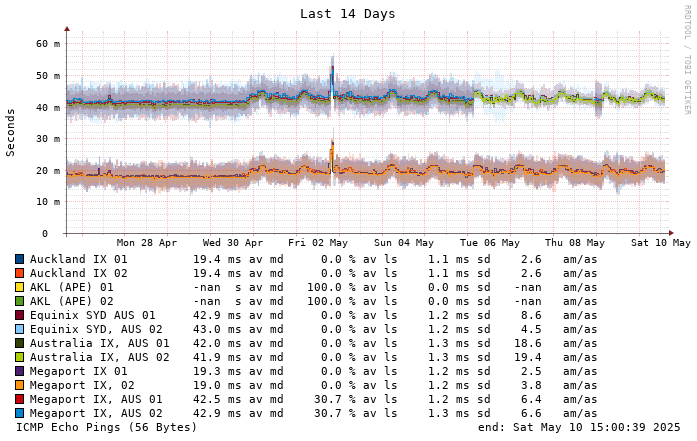Click the Auckland IX 02 orange-red swatch

(20, 273)
